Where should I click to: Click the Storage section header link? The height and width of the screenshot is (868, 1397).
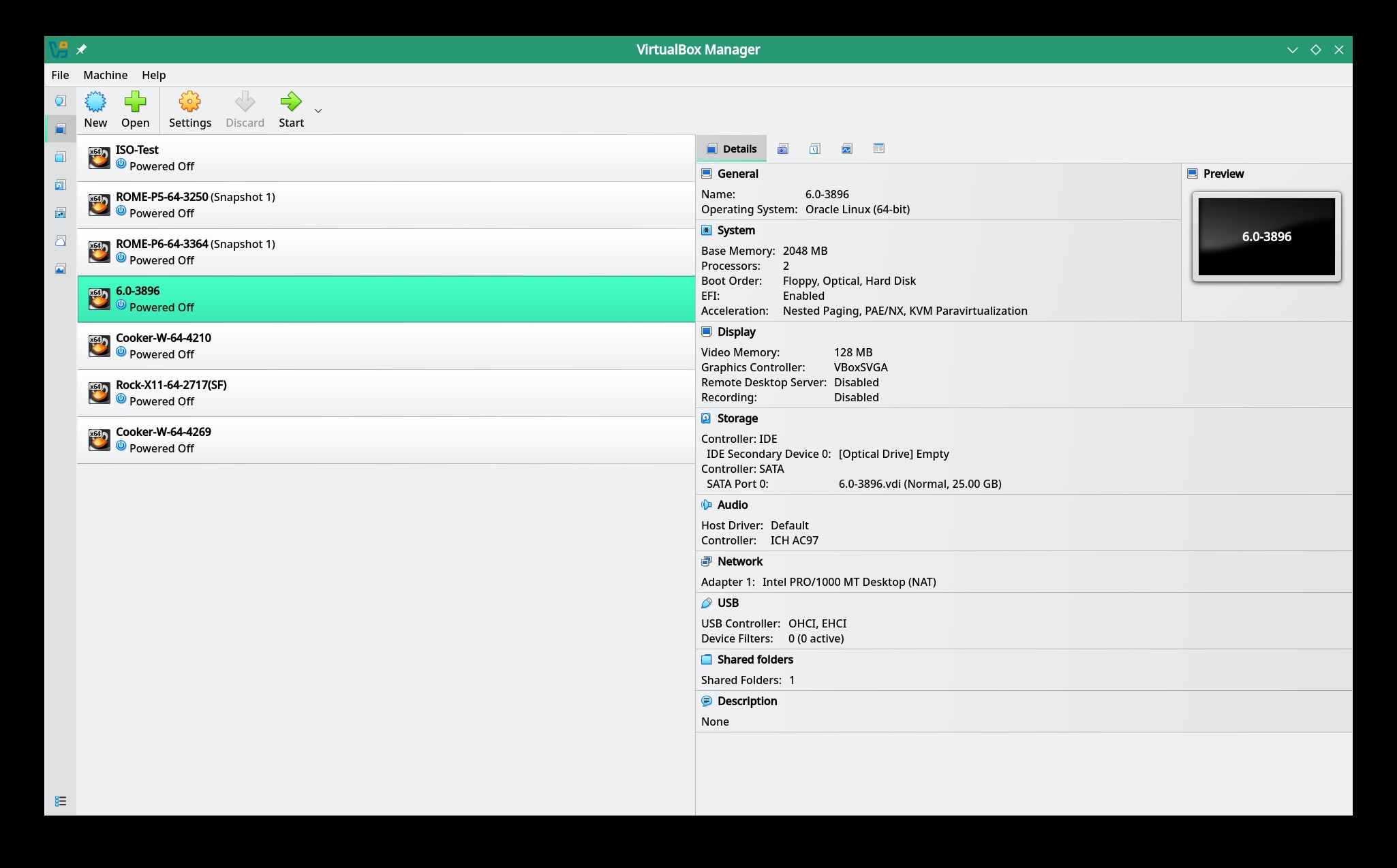point(737,418)
